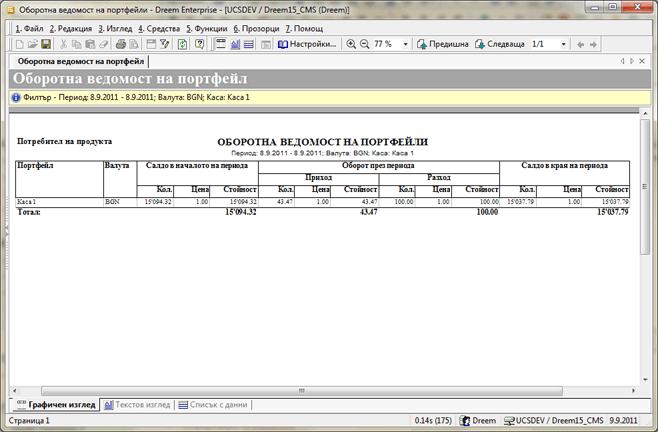Toggle graphical view toolbar icon
The width and height of the screenshot is (658, 432).
[x=221, y=44]
